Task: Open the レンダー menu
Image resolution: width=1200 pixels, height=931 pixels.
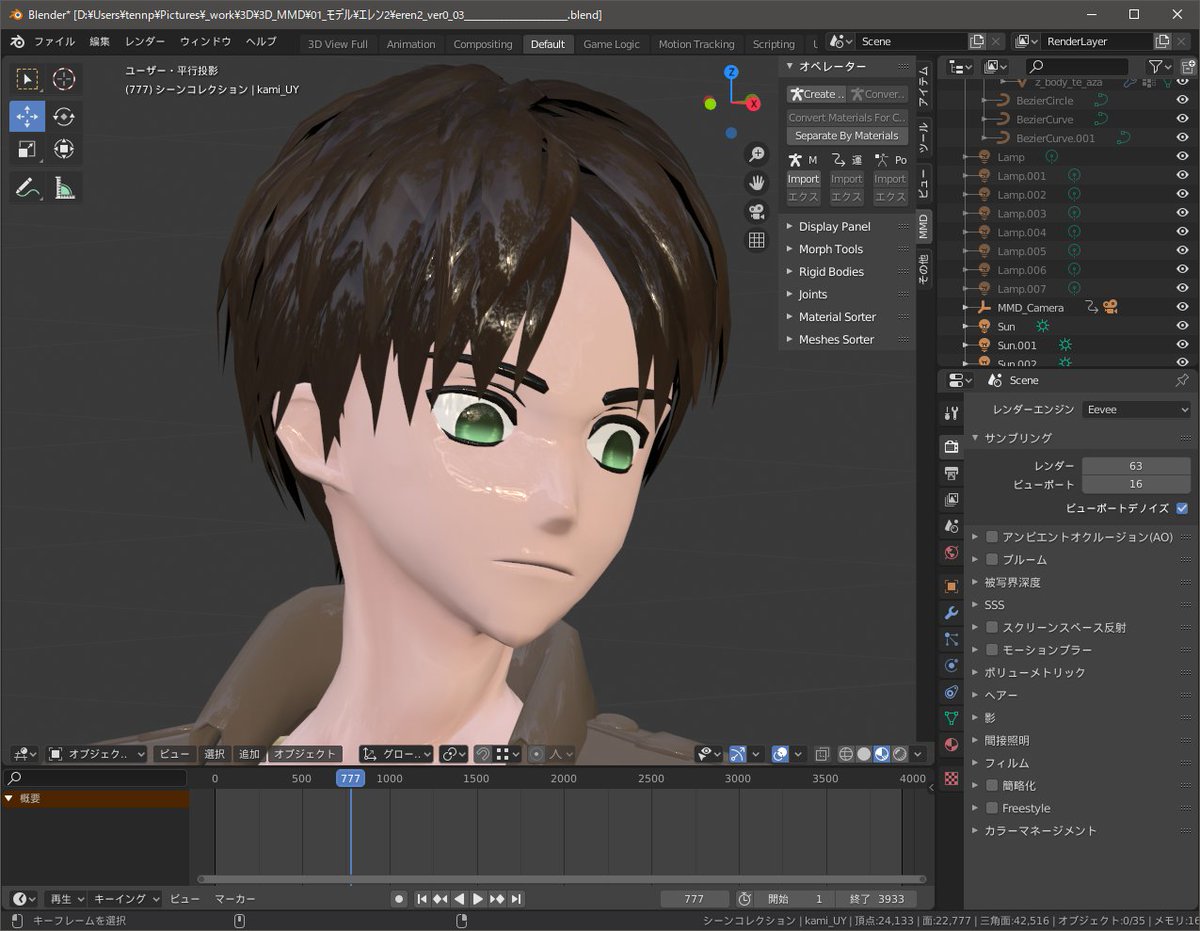Action: [145, 42]
